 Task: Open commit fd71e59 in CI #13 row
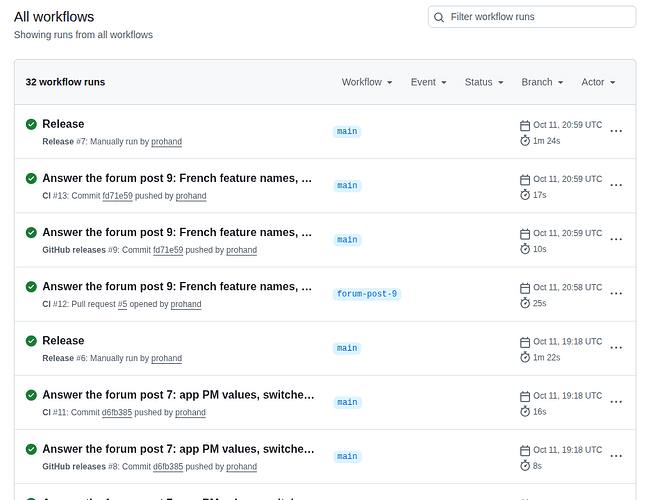117,196
